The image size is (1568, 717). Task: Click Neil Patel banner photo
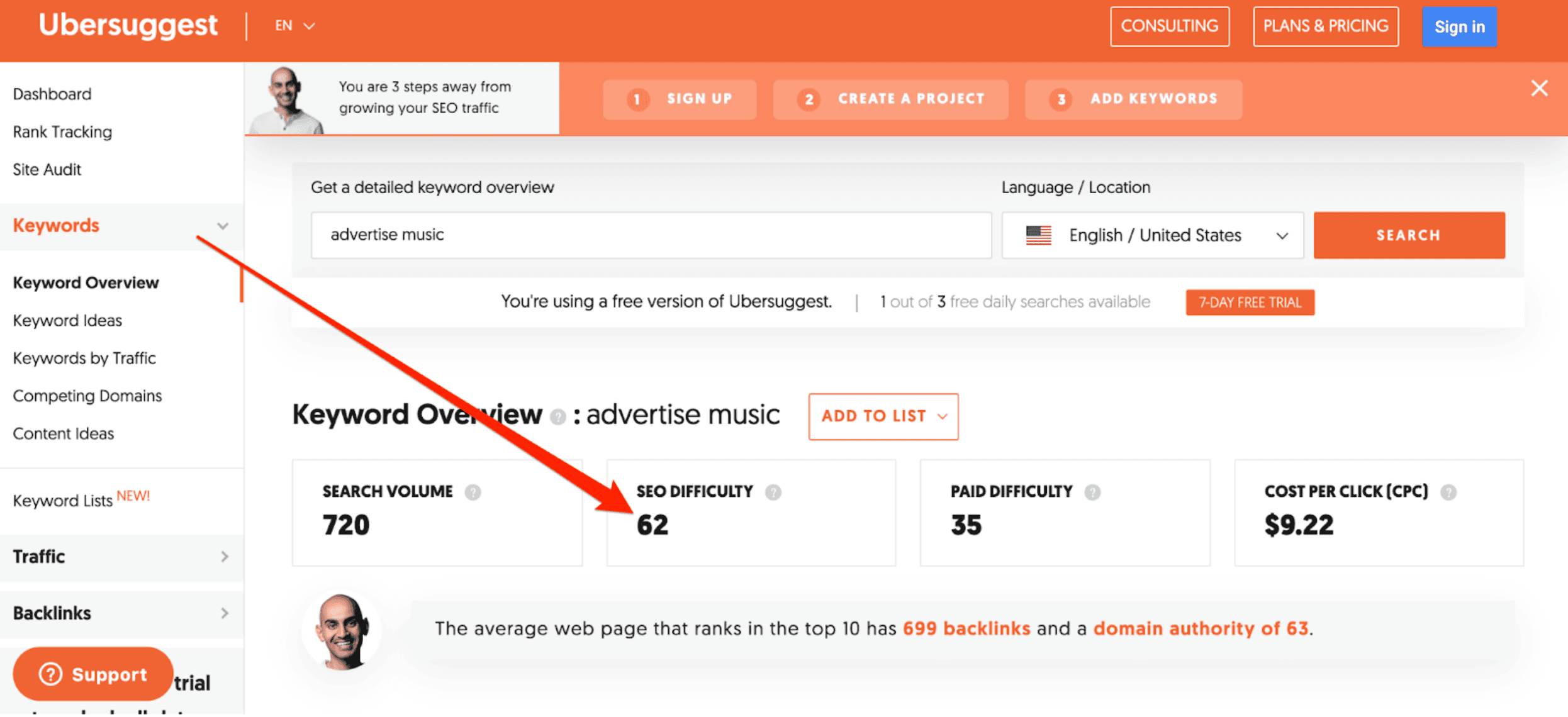(286, 99)
